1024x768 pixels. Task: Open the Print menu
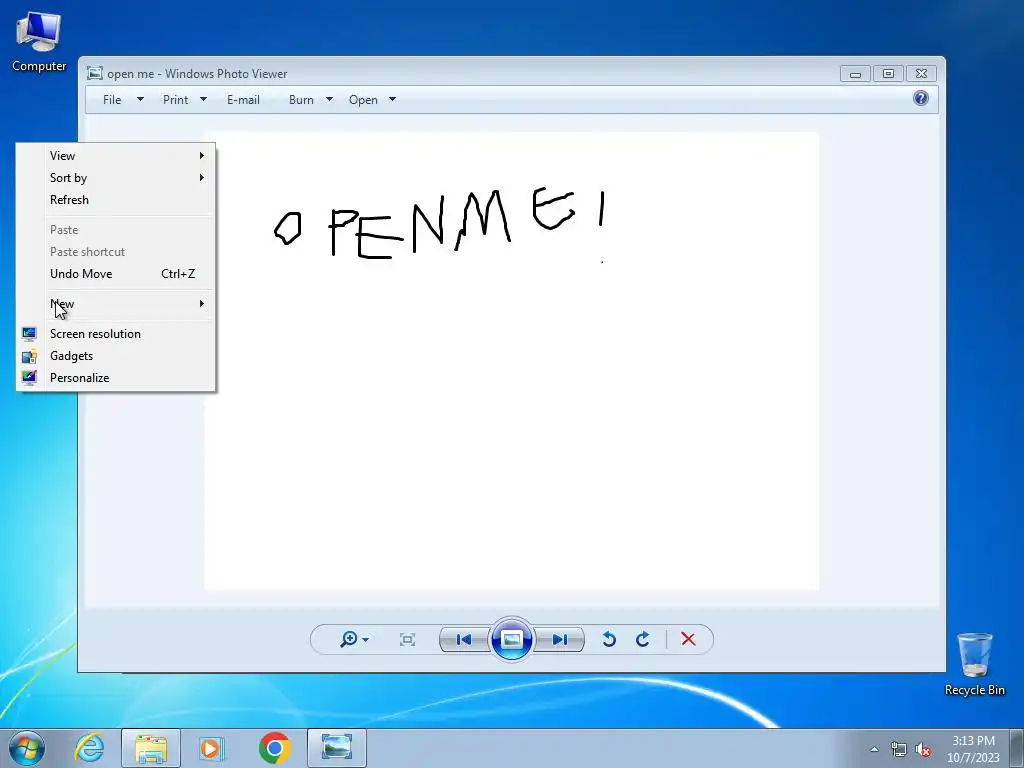click(x=176, y=100)
